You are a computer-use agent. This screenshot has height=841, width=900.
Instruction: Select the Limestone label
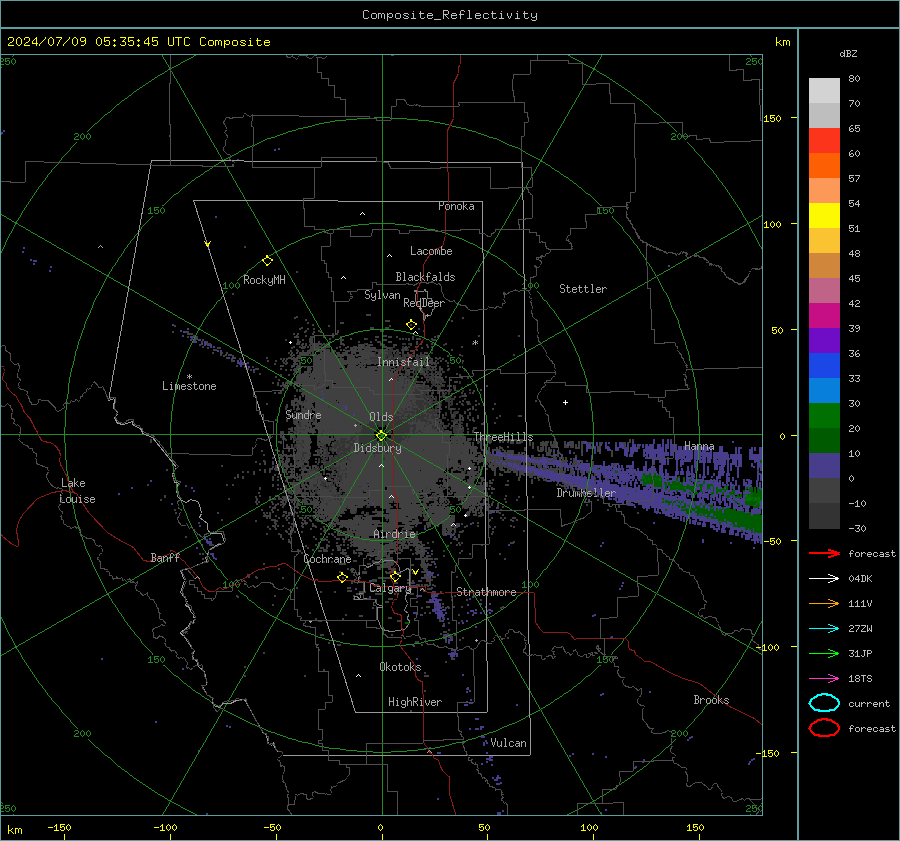point(189,386)
